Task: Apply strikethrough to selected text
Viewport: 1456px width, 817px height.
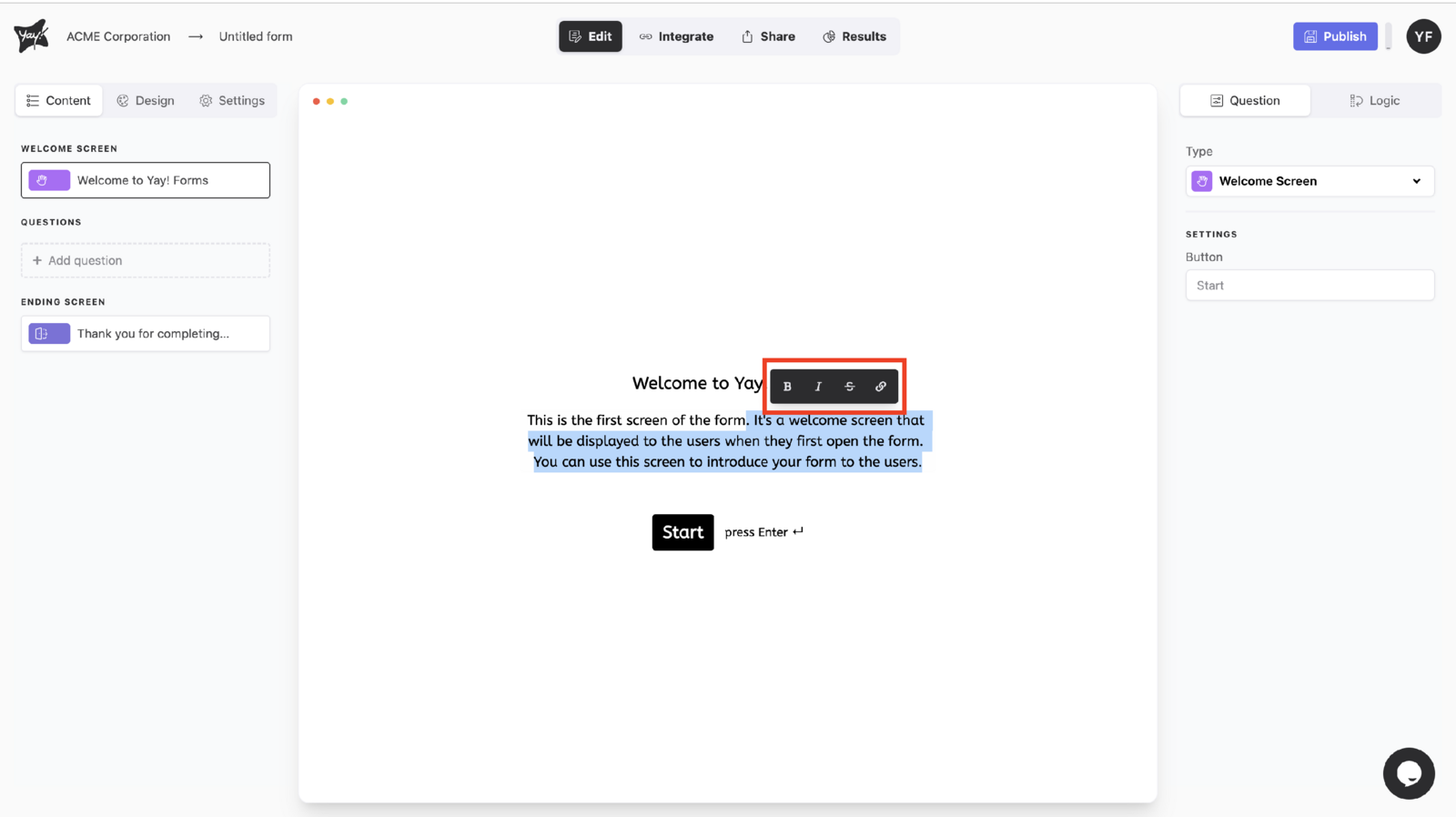Action: pyautogui.click(x=849, y=387)
